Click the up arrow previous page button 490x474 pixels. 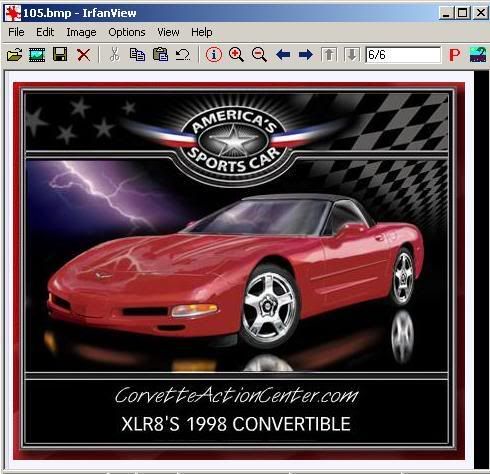[x=329, y=55]
